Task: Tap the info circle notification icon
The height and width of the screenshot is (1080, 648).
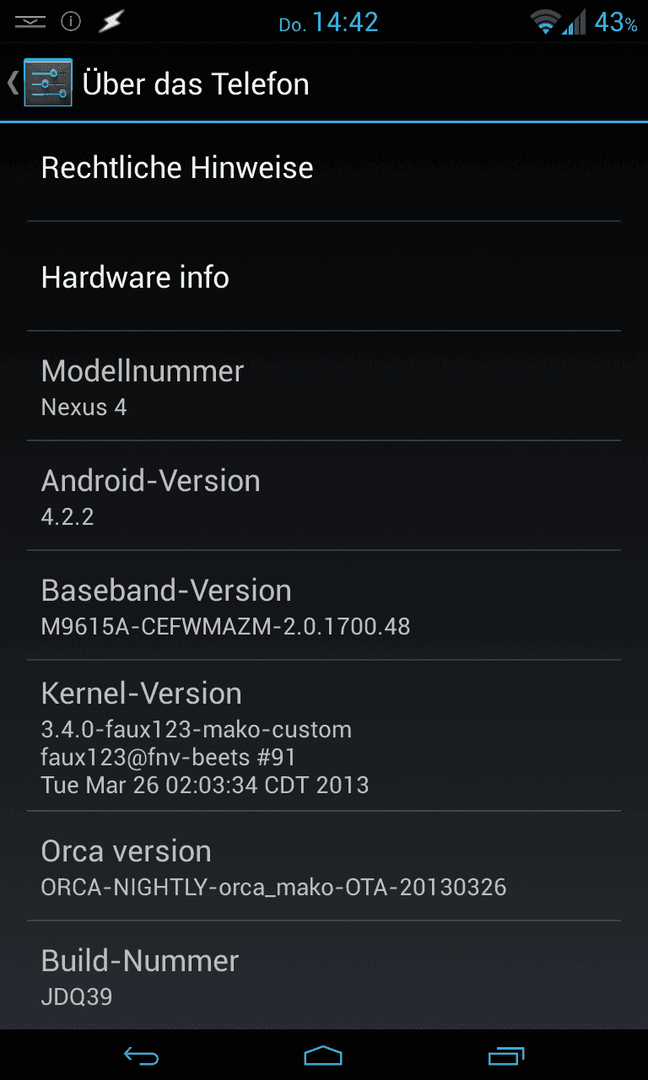Action: click(x=70, y=22)
